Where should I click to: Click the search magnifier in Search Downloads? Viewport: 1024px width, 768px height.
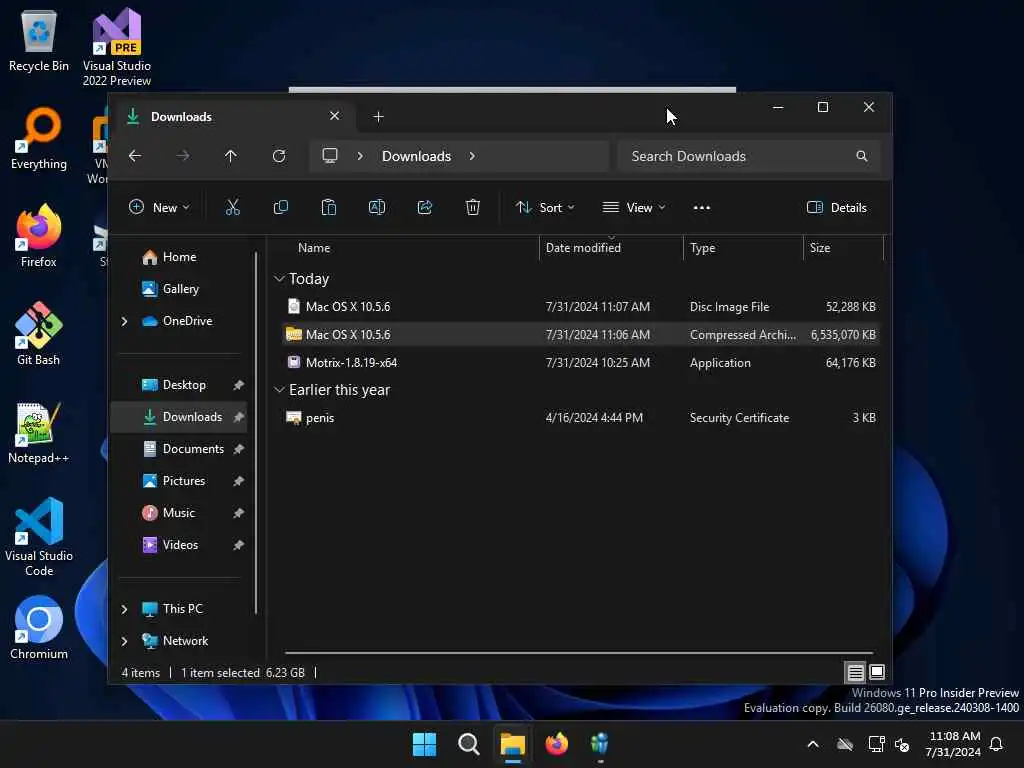click(861, 156)
